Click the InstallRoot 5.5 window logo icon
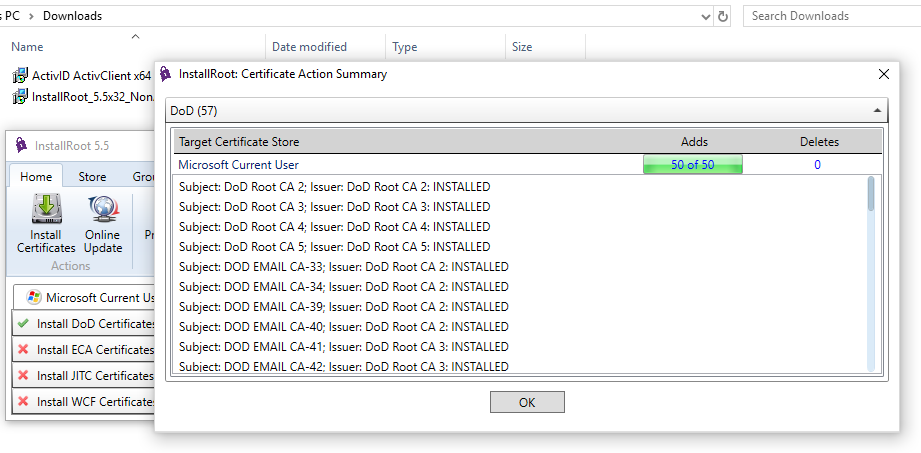This screenshot has height=453, width=921. click(x=21, y=145)
